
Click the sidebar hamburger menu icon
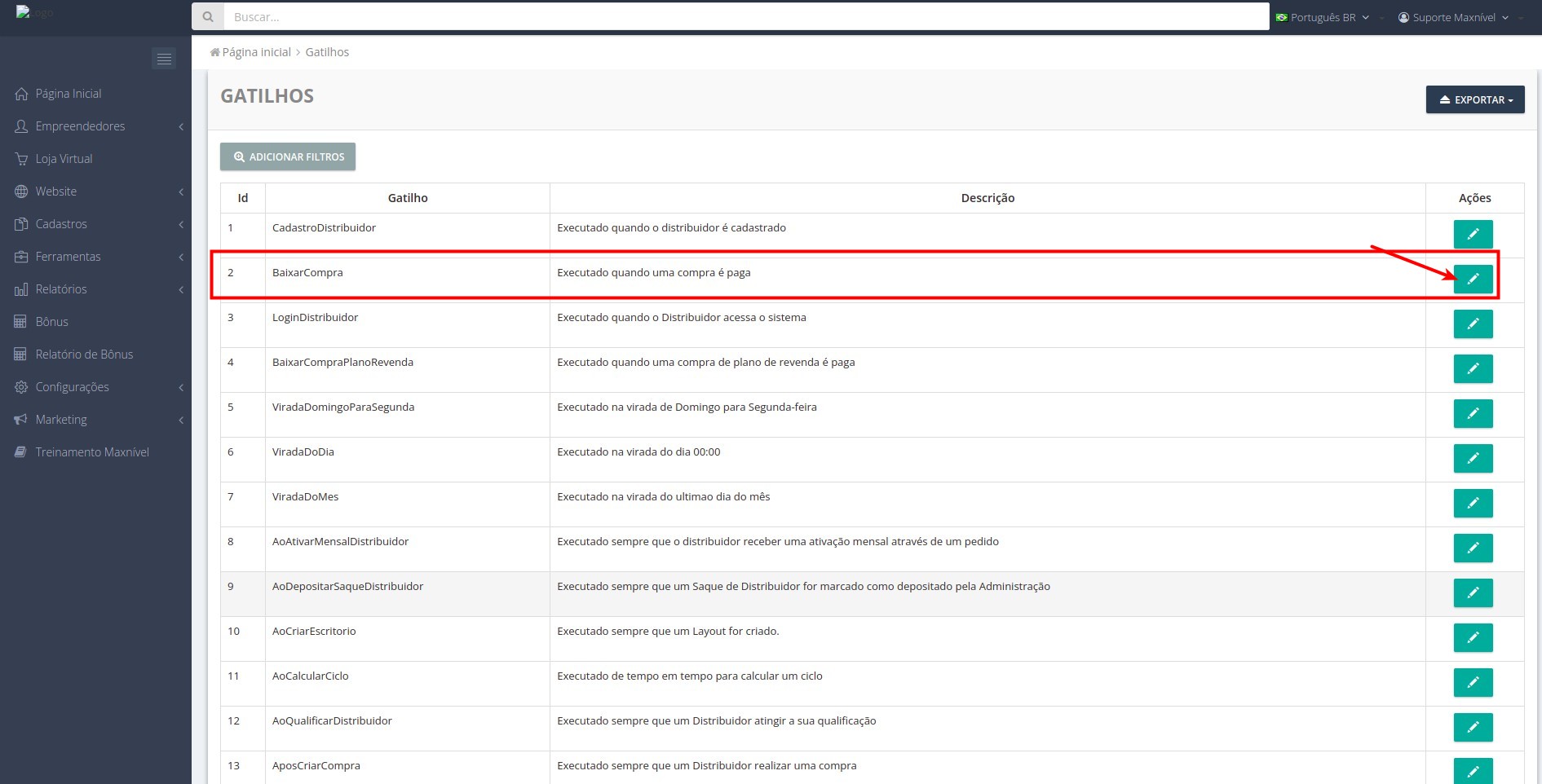[x=164, y=59]
